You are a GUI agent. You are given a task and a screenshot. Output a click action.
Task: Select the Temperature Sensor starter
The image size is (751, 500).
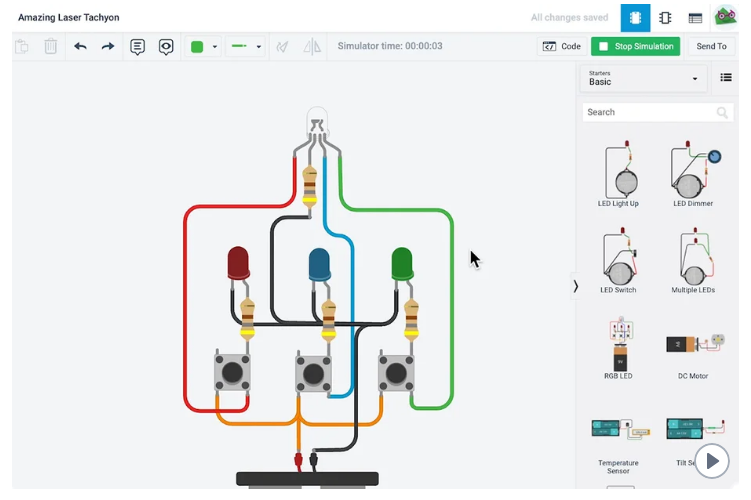pos(618,445)
